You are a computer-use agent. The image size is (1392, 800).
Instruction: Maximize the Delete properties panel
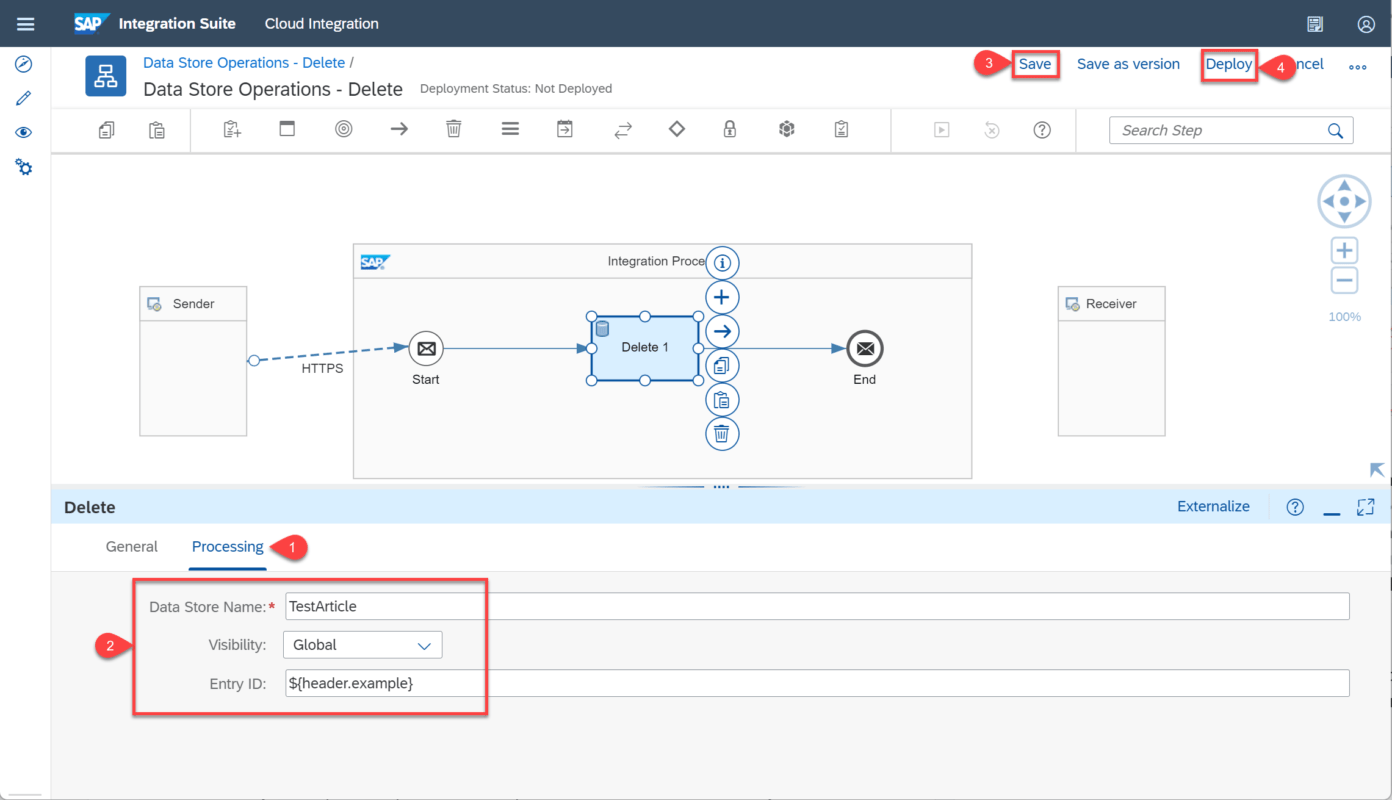pos(1366,507)
